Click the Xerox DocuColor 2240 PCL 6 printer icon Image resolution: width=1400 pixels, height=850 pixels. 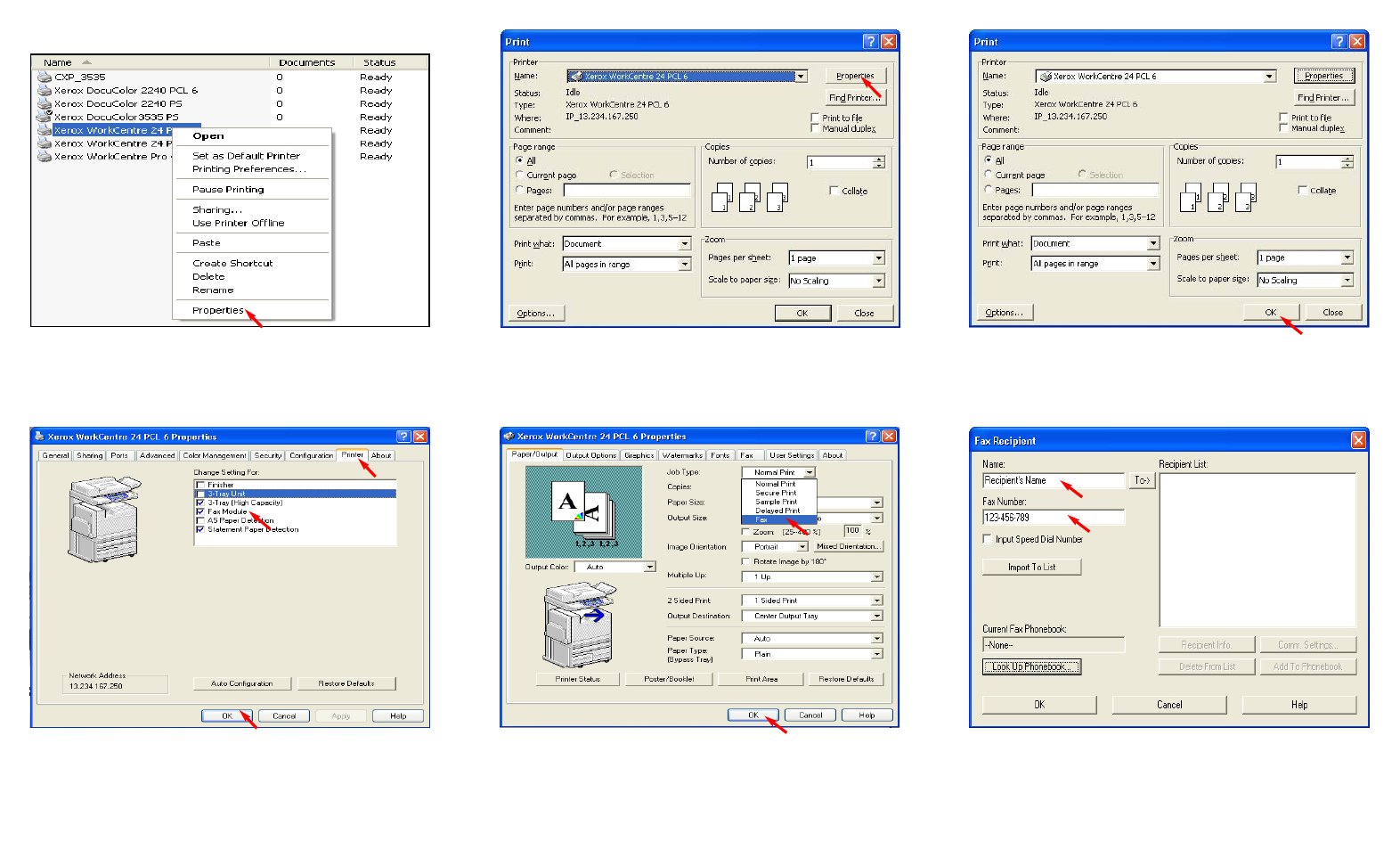[x=45, y=90]
